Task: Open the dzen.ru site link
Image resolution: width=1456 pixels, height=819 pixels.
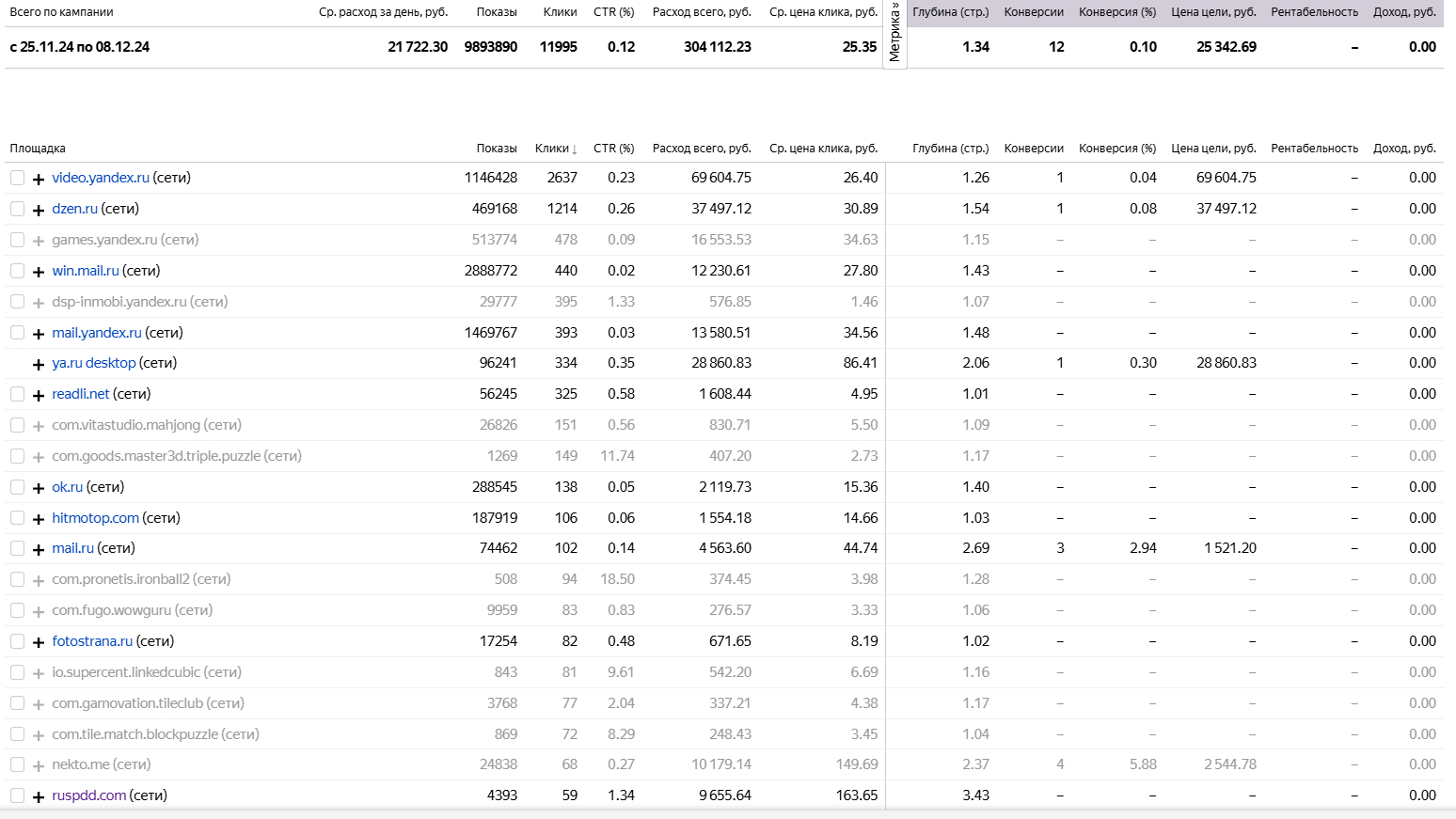Action: pos(75,209)
